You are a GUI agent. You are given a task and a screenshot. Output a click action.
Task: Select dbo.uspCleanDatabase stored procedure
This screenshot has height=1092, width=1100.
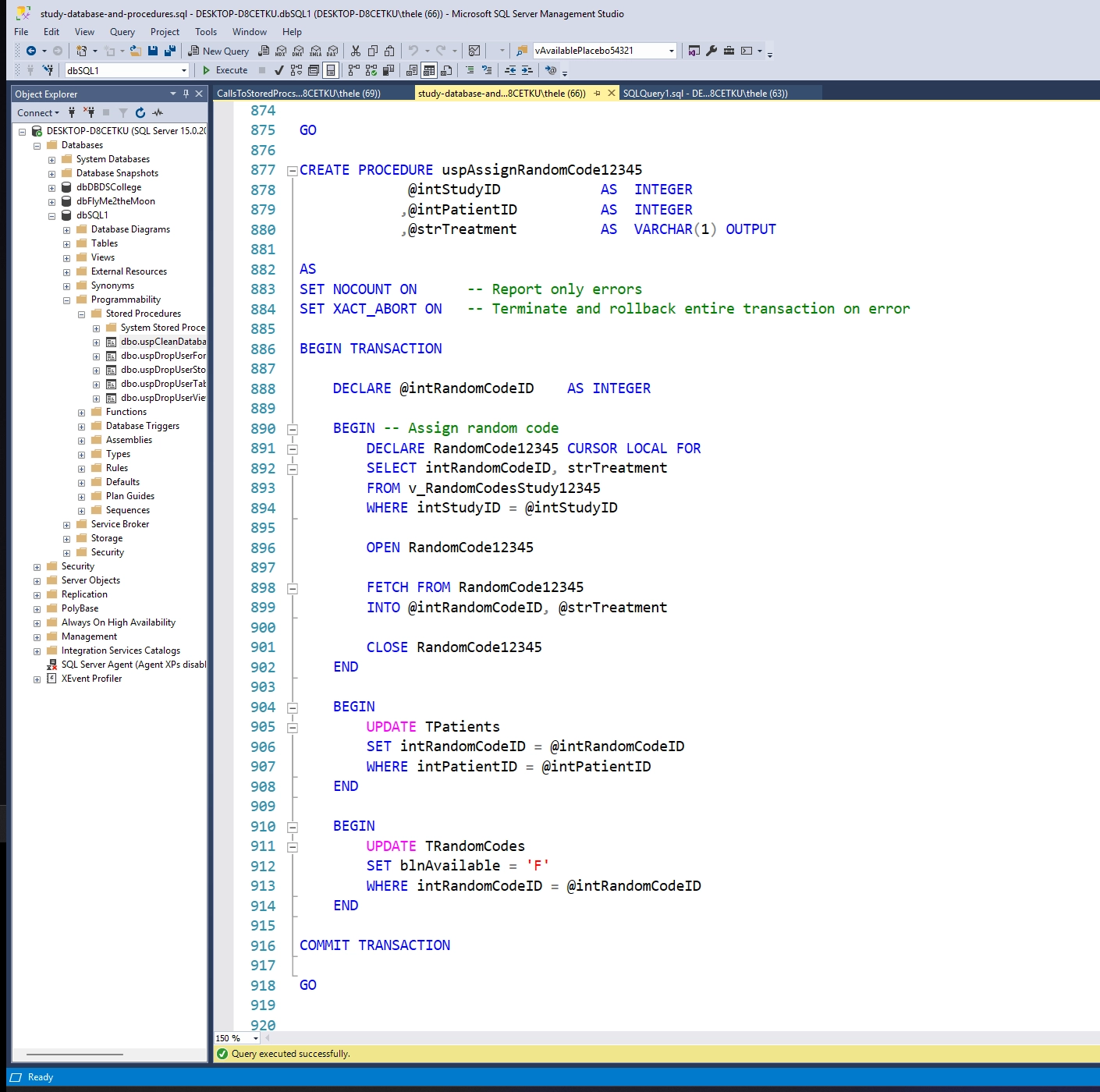(162, 342)
